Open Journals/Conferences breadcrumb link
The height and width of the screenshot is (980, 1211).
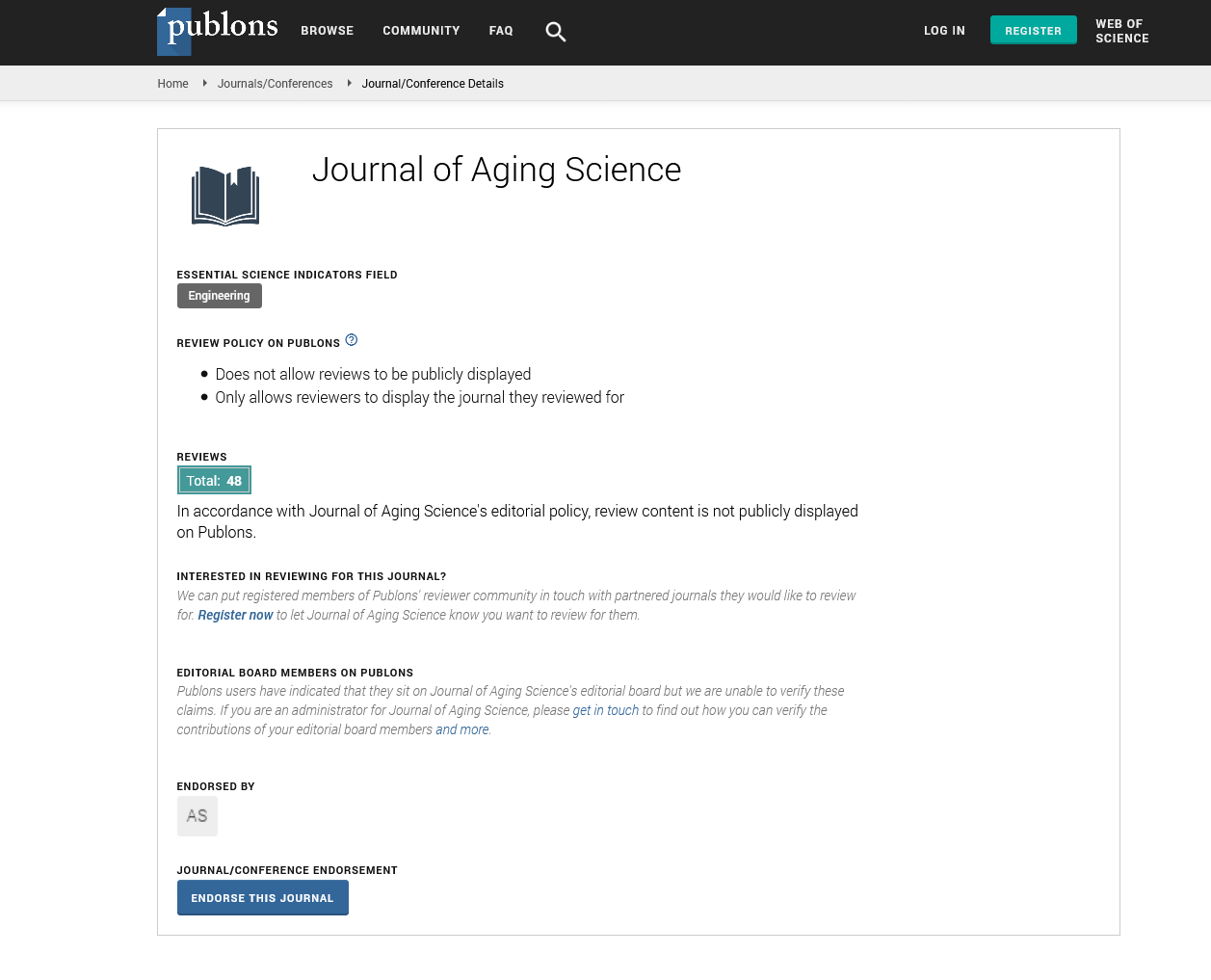click(x=276, y=84)
